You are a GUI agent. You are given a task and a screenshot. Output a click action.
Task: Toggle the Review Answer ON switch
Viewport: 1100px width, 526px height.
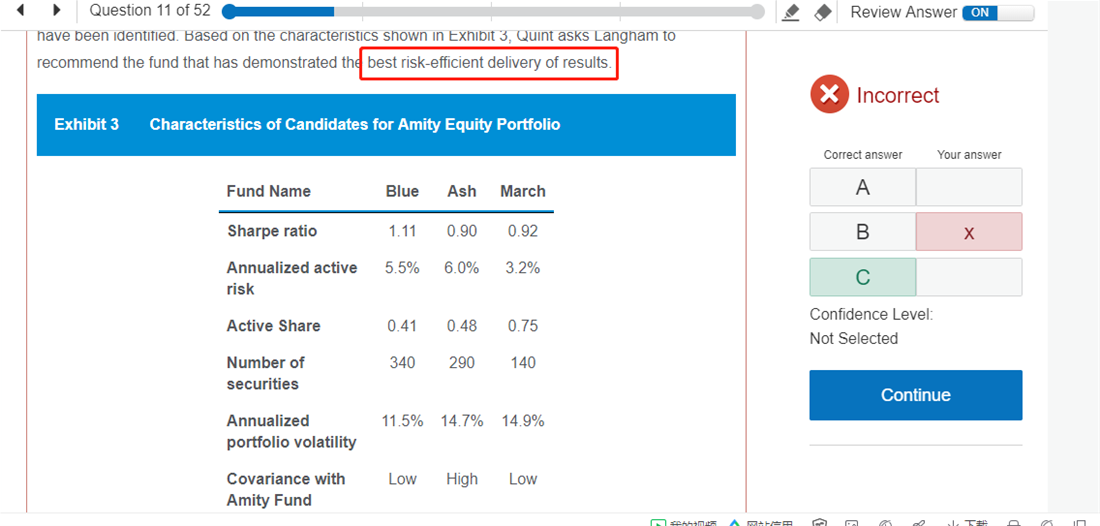pyautogui.click(x=997, y=12)
